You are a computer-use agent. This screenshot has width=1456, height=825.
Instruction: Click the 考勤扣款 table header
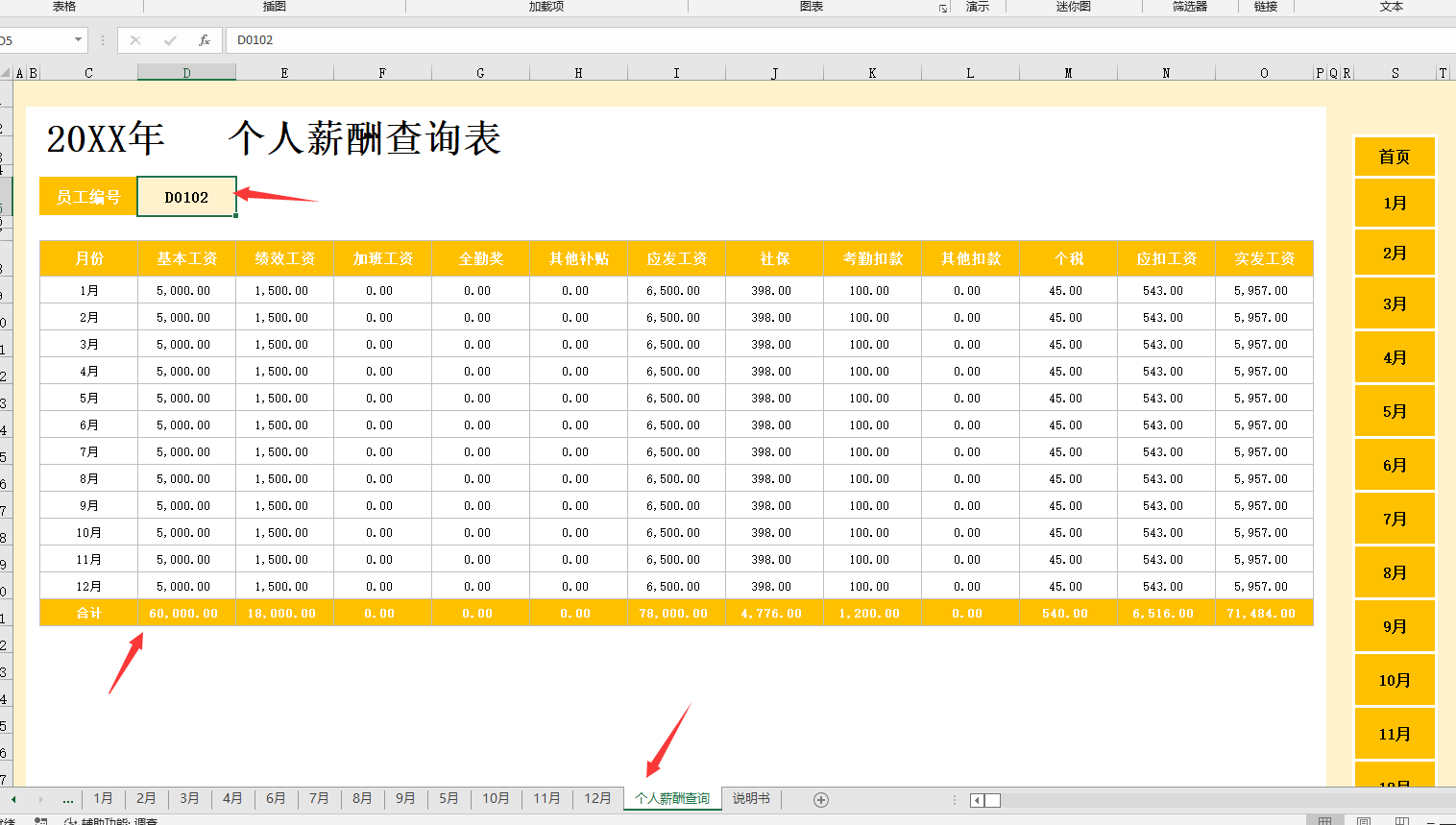873,258
